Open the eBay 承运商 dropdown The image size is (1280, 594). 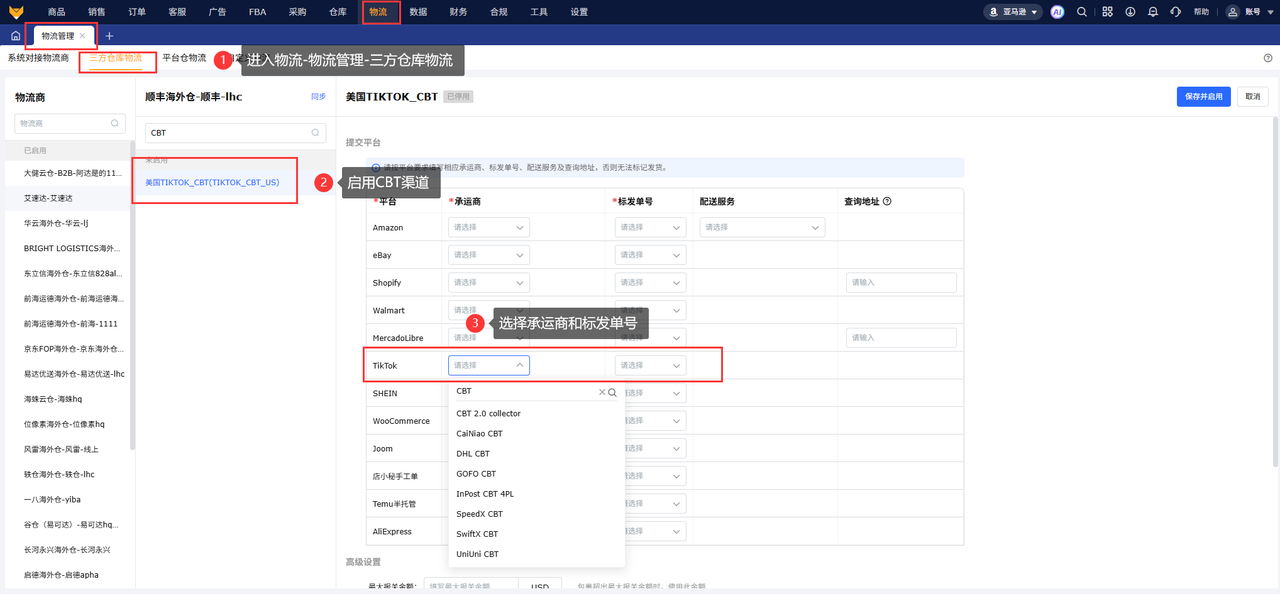pos(489,255)
